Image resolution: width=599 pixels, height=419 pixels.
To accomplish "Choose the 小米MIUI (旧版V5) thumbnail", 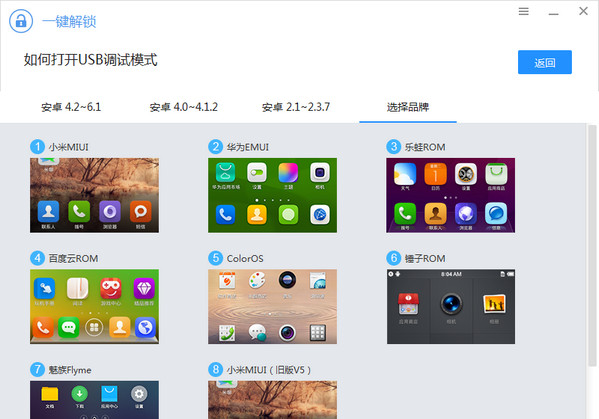I will [x=272, y=400].
